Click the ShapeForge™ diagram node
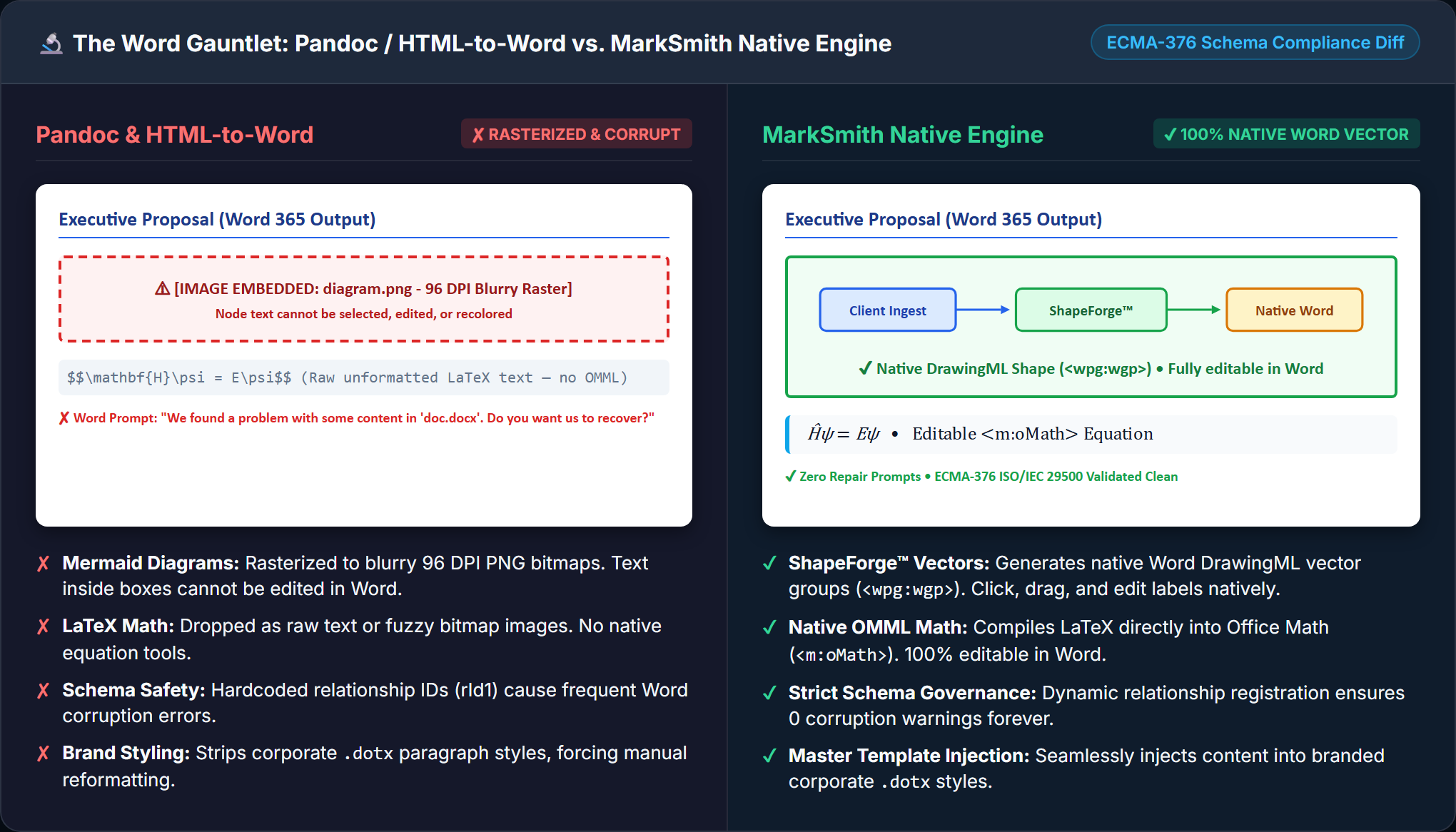Viewport: 1456px width, 832px height. point(1091,310)
